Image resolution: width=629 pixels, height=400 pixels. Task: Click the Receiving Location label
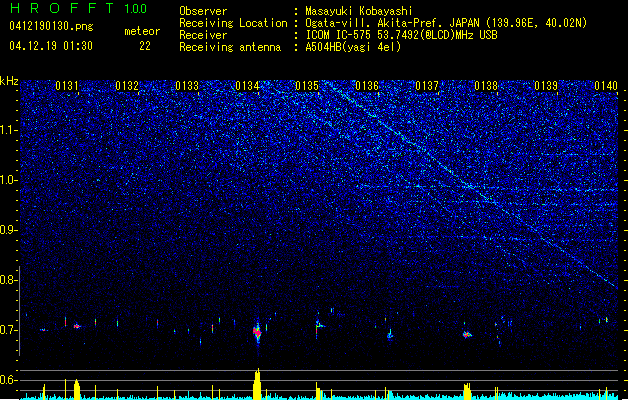(x=233, y=23)
